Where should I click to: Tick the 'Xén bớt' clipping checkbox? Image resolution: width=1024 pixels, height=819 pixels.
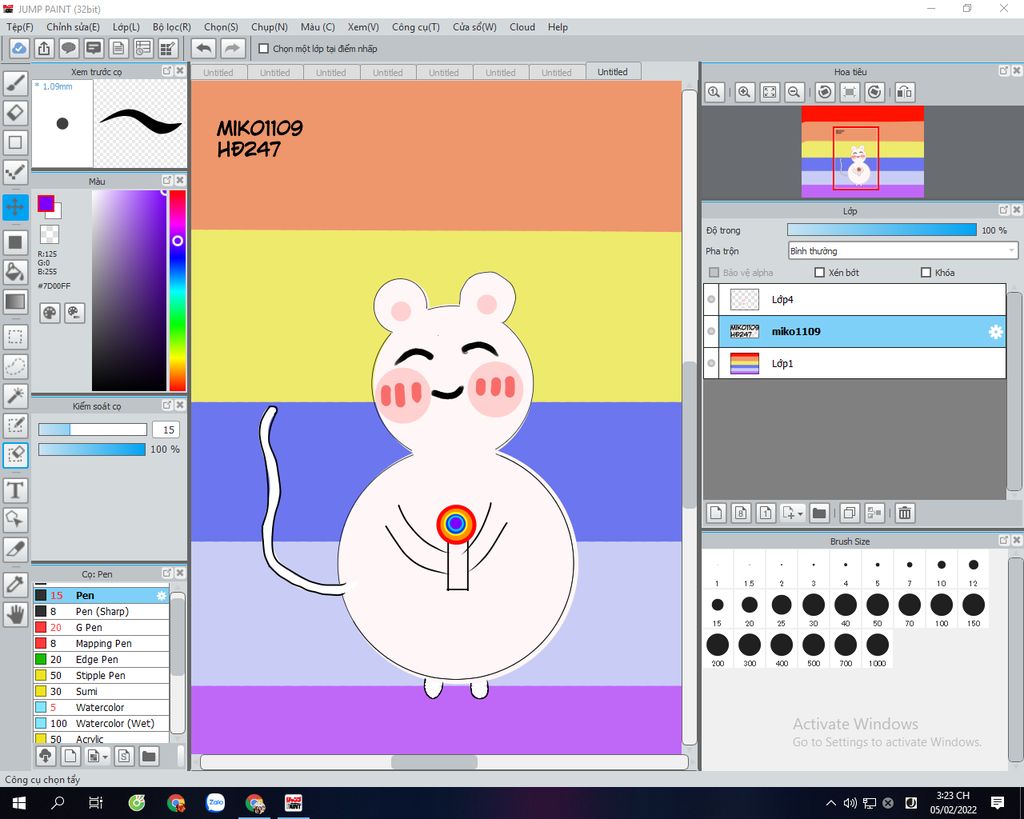[820, 272]
